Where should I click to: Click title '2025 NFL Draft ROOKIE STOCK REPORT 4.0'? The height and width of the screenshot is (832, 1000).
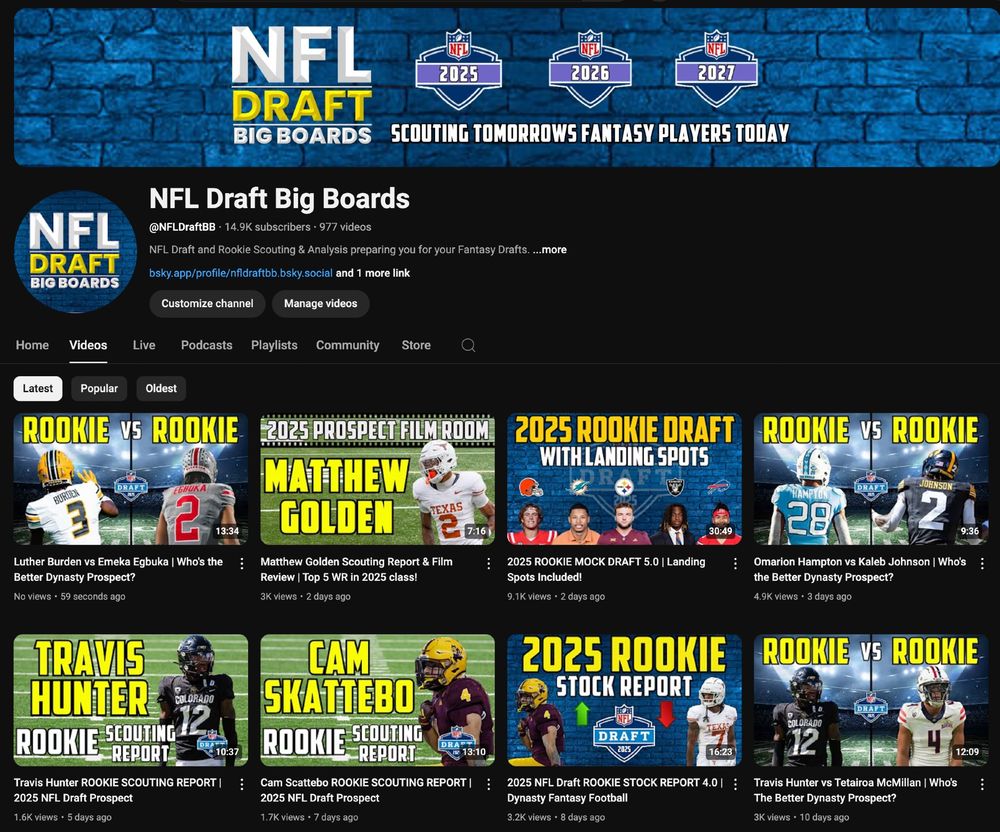point(615,790)
